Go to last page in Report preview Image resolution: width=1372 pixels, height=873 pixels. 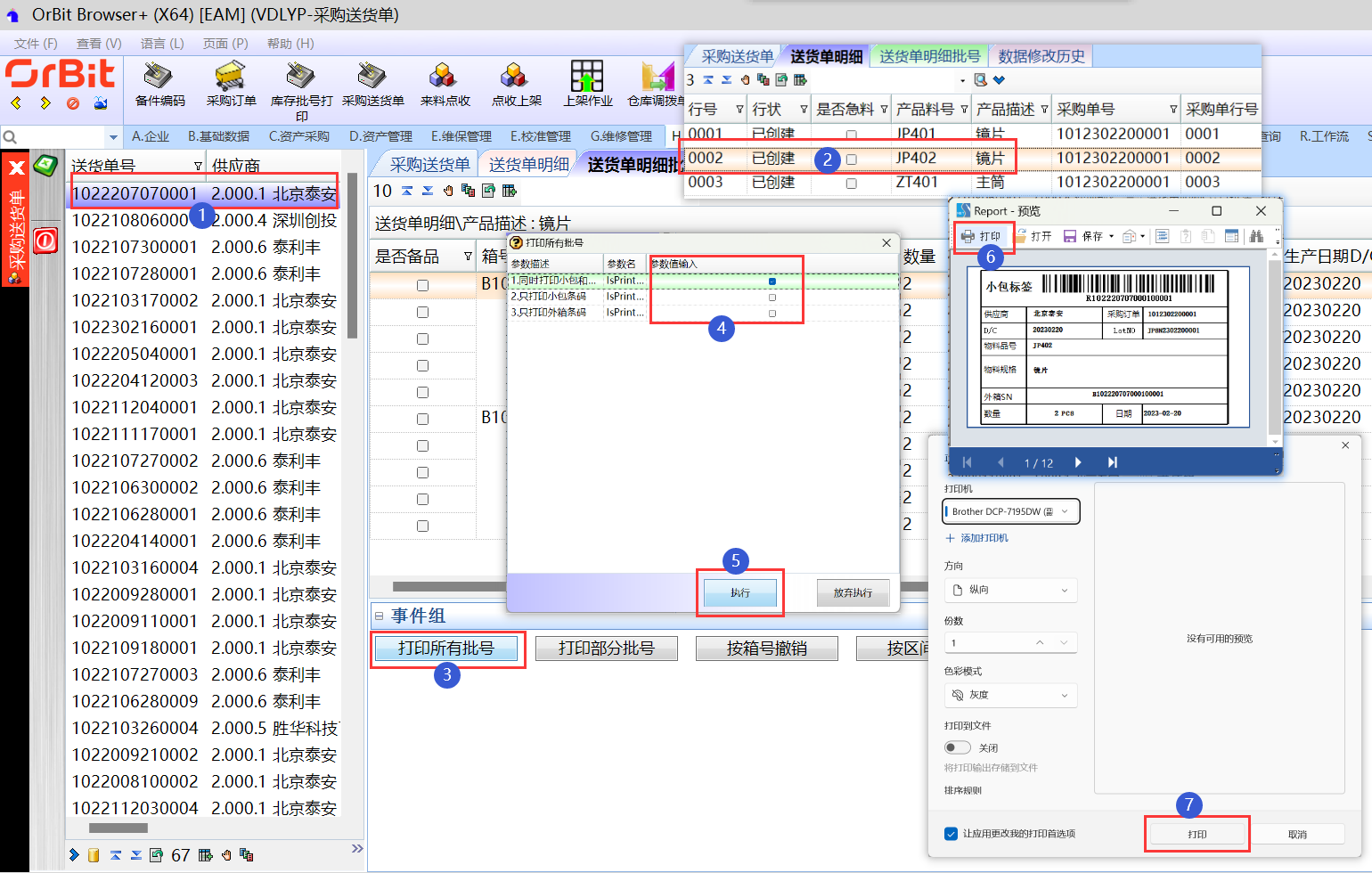click(x=1112, y=462)
